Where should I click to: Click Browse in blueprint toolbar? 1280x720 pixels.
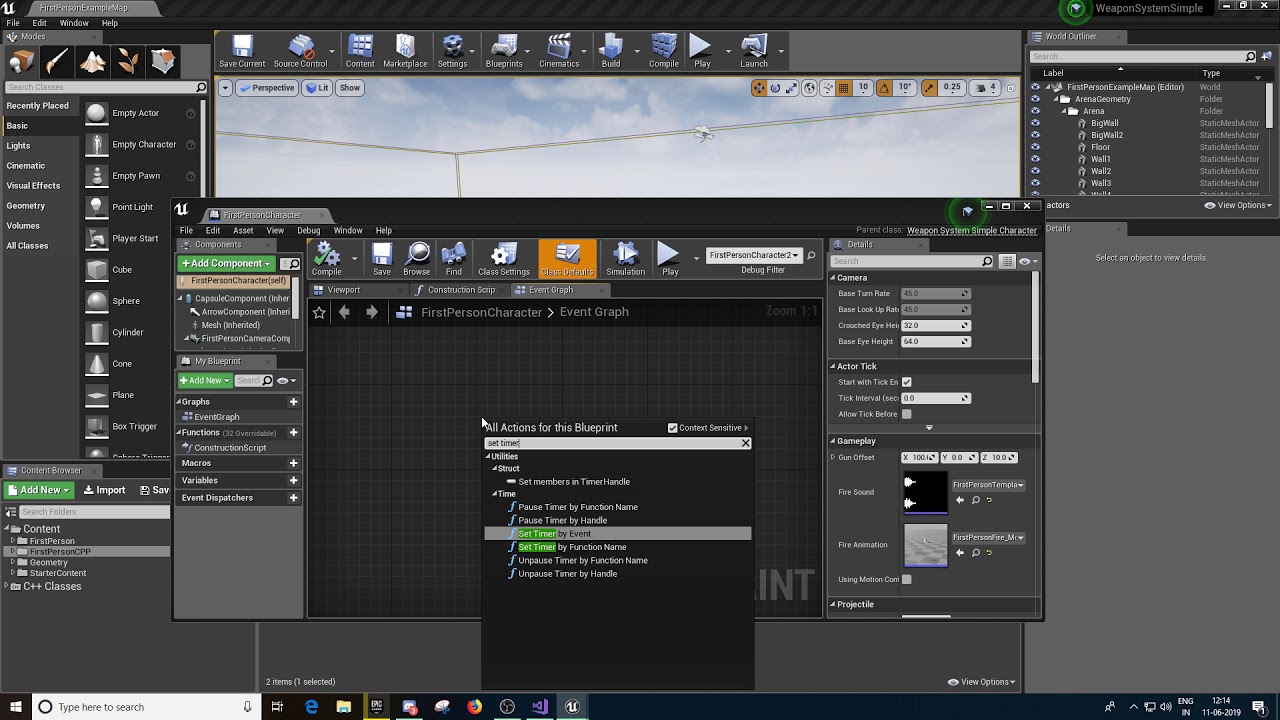point(417,259)
